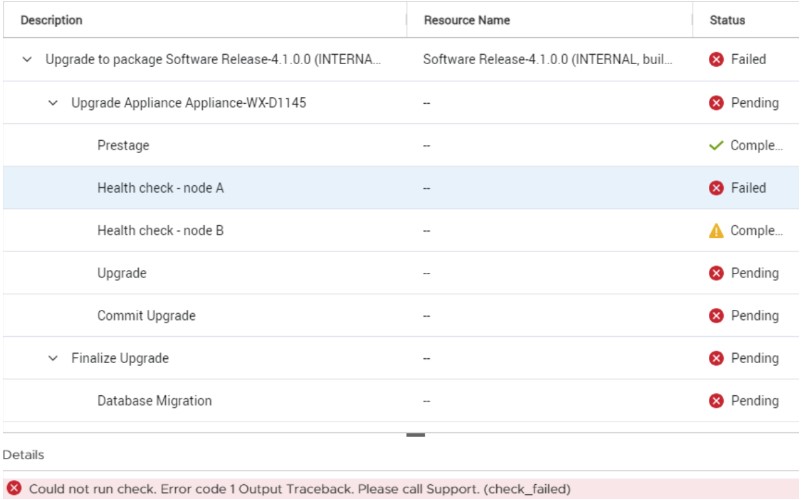Click the Pending status text for Finalize Upgrade

(x=755, y=358)
